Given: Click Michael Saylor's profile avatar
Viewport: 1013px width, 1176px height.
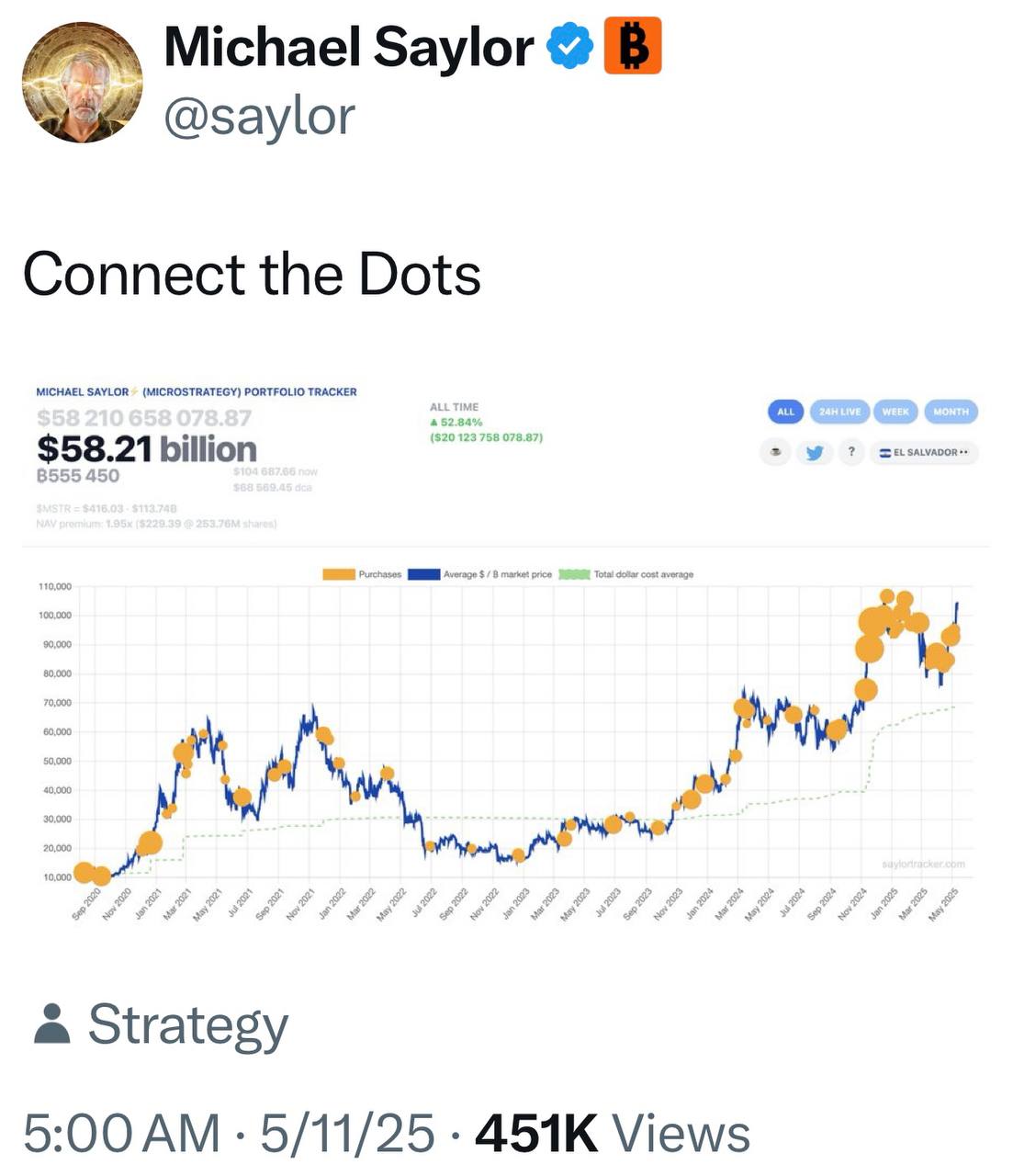Looking at the screenshot, I should point(83,83).
